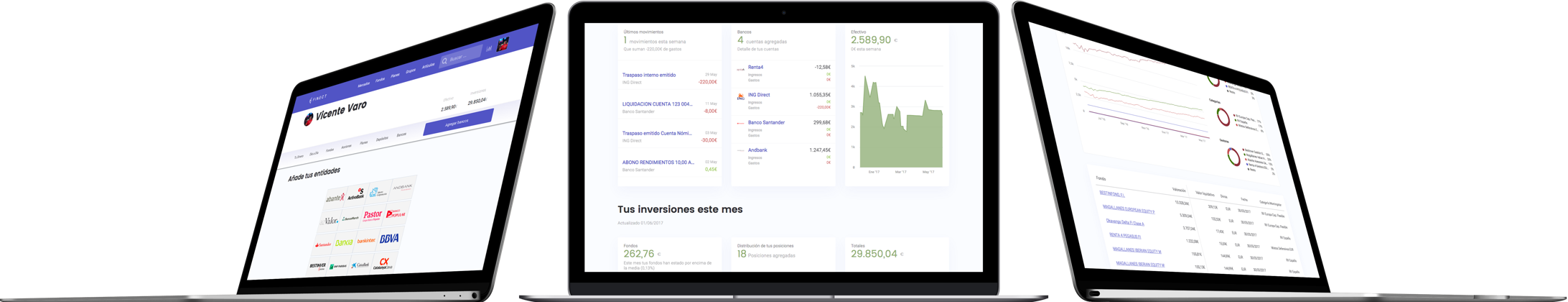Open Traspaso emitido Cuenta Nómi movement

pyautogui.click(x=657, y=133)
